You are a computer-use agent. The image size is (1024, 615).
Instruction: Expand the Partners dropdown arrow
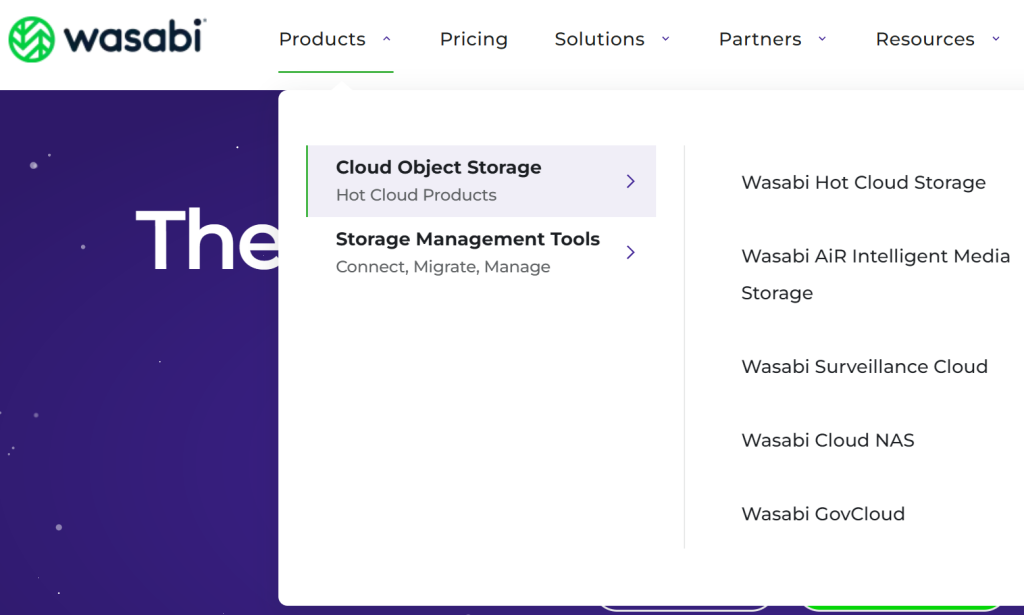click(822, 39)
